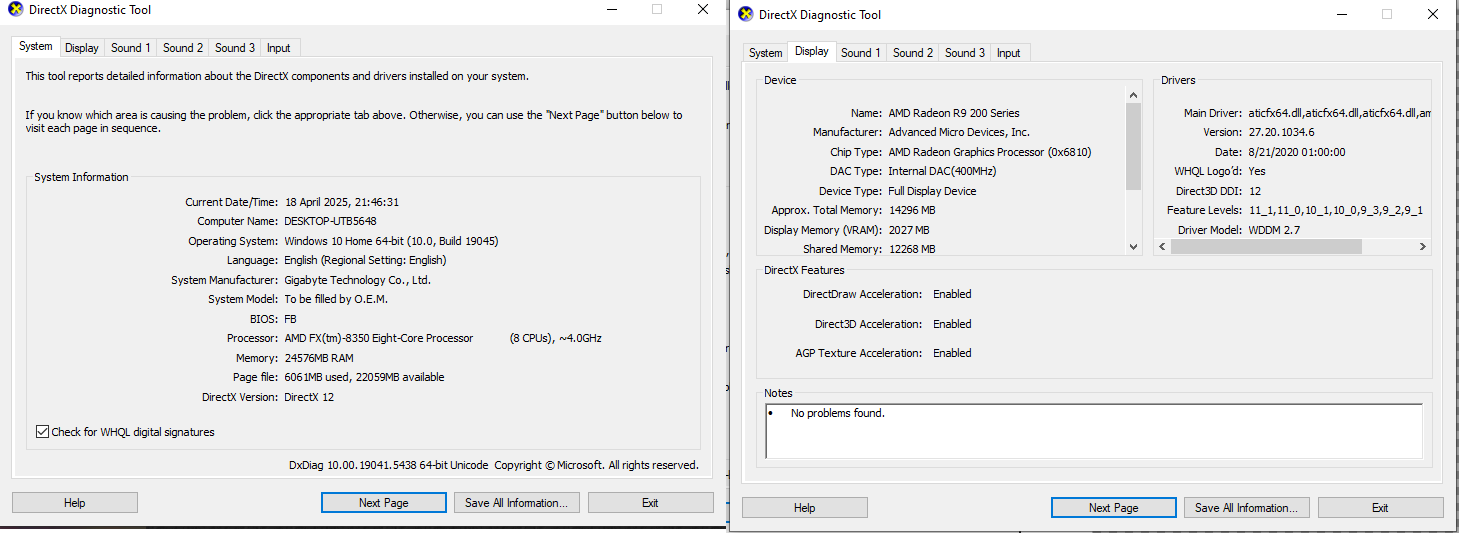Click computer name DESKTOP-UTB5648
This screenshot has height=533, width=1459.
click(330, 221)
